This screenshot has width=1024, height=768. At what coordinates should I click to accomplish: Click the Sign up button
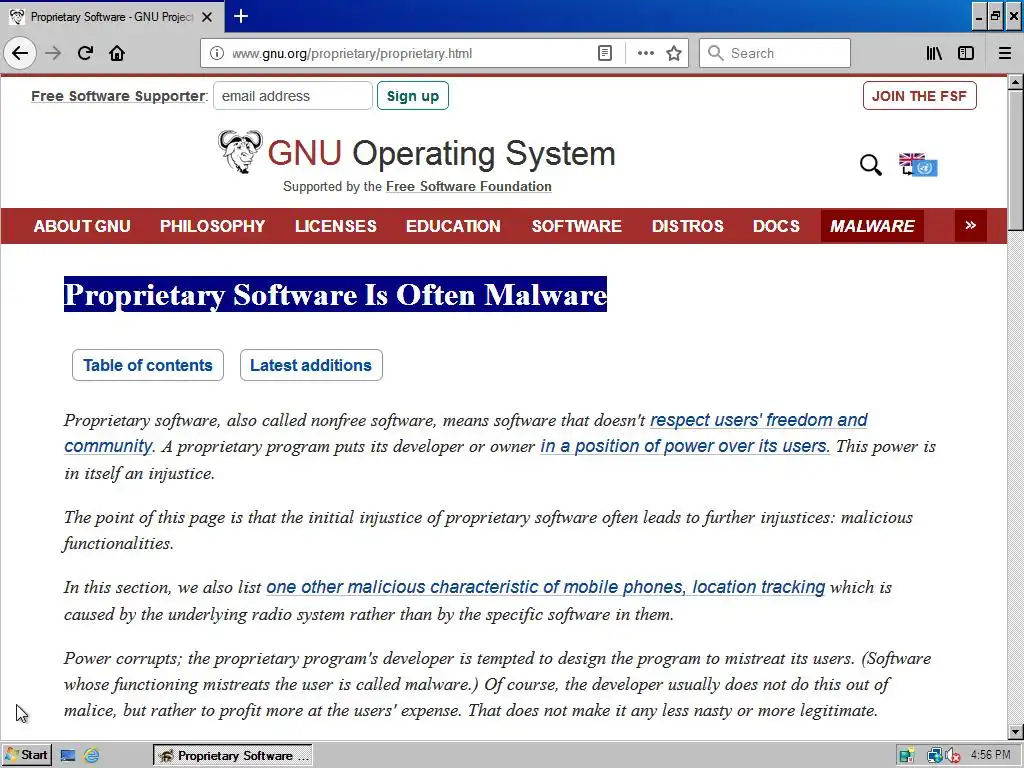413,96
